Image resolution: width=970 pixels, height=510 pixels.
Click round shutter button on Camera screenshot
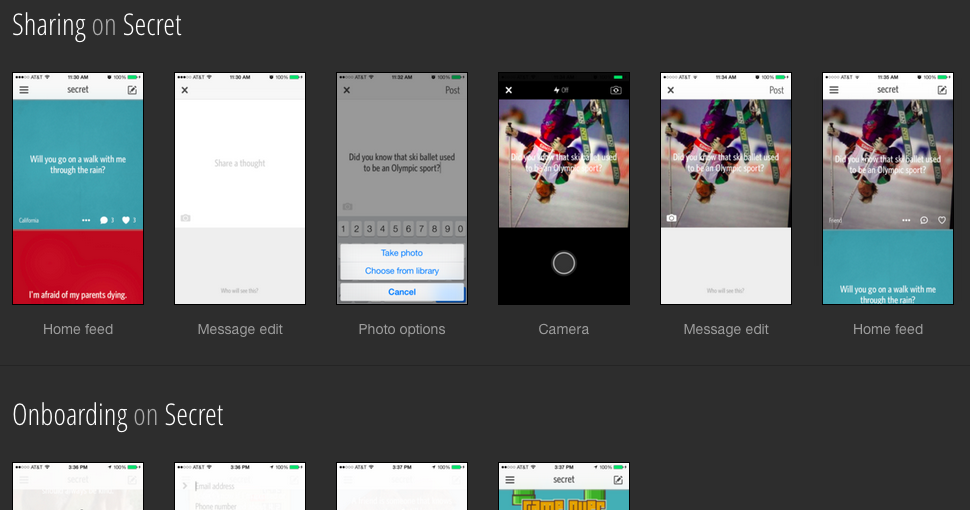click(564, 263)
